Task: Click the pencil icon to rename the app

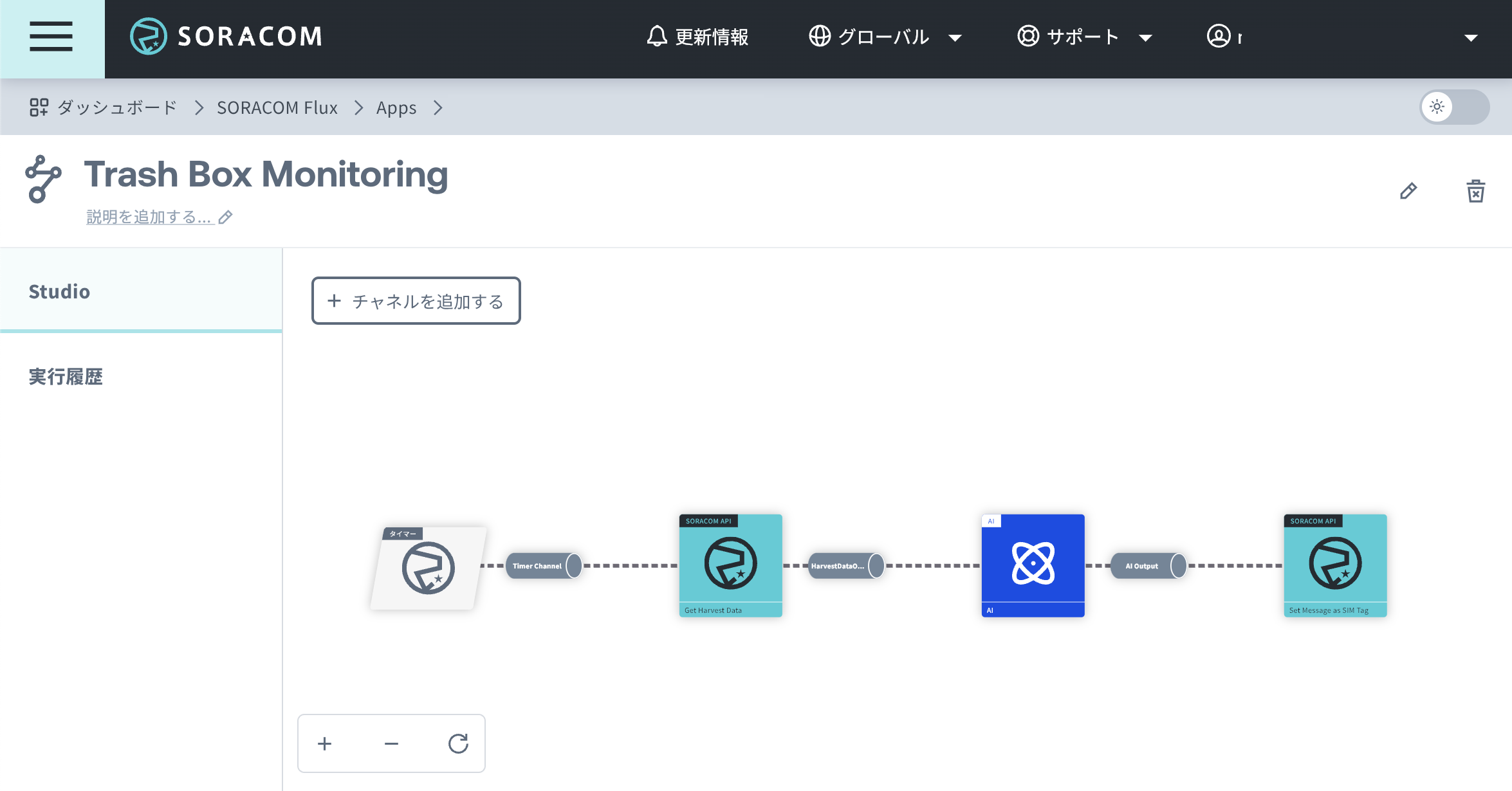Action: click(x=1408, y=191)
